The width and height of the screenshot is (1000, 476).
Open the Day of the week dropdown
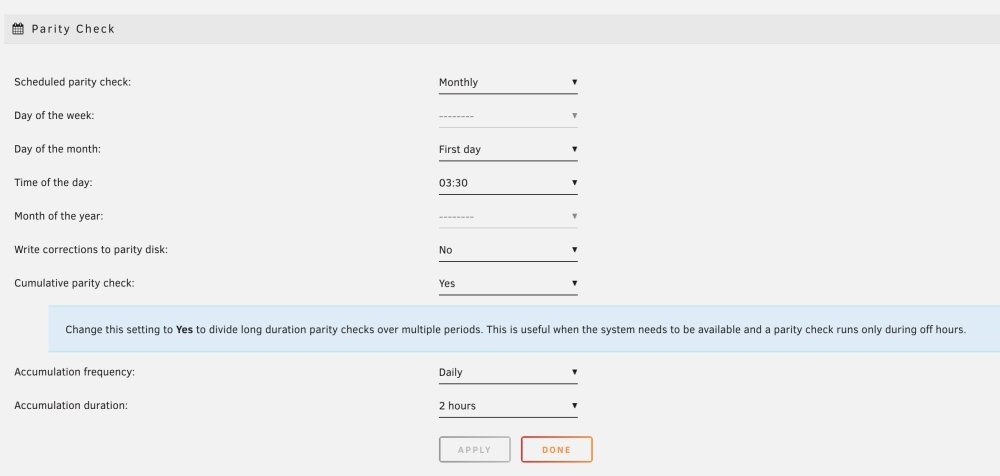[x=508, y=116]
